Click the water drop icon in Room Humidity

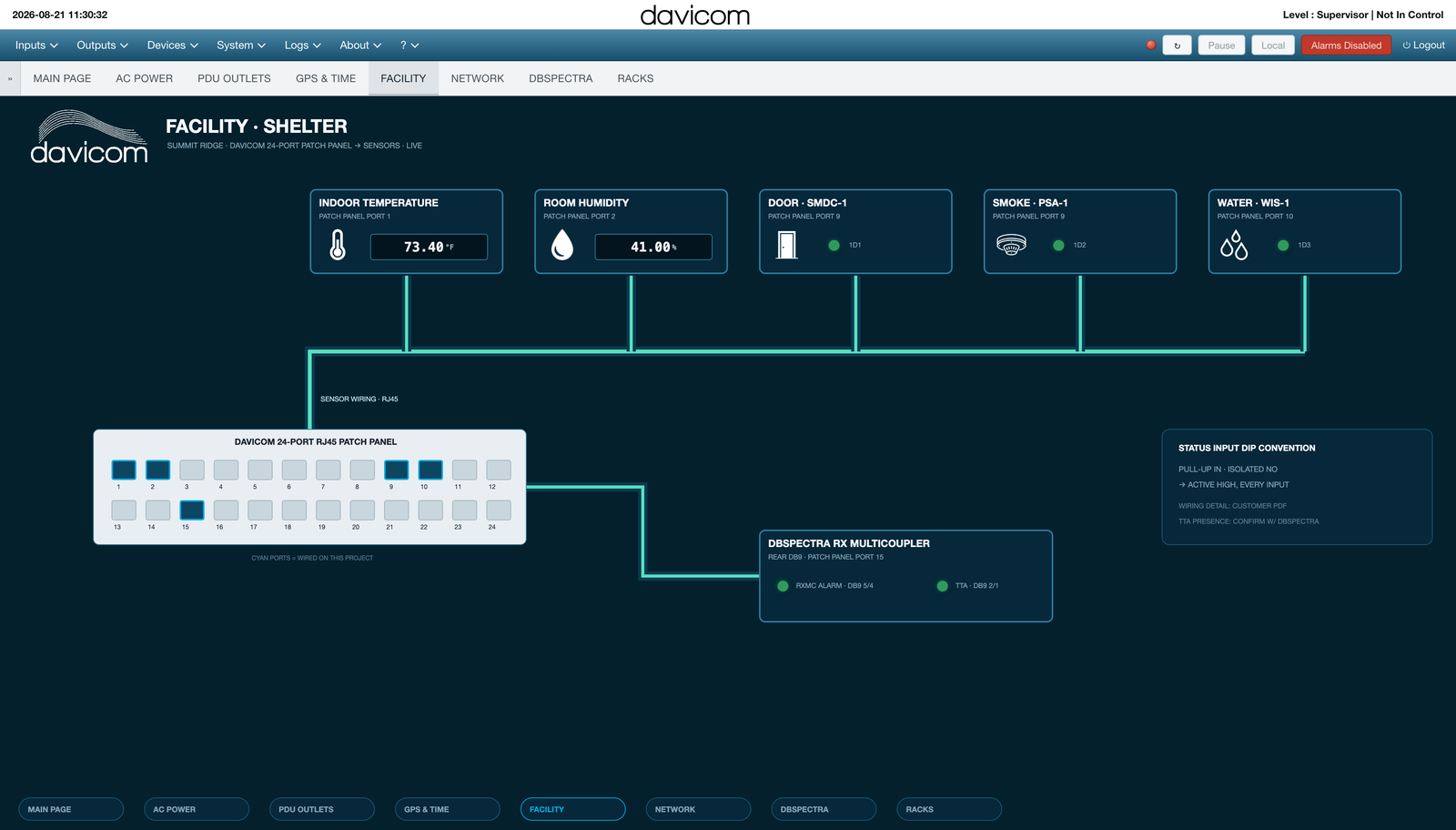[562, 246]
